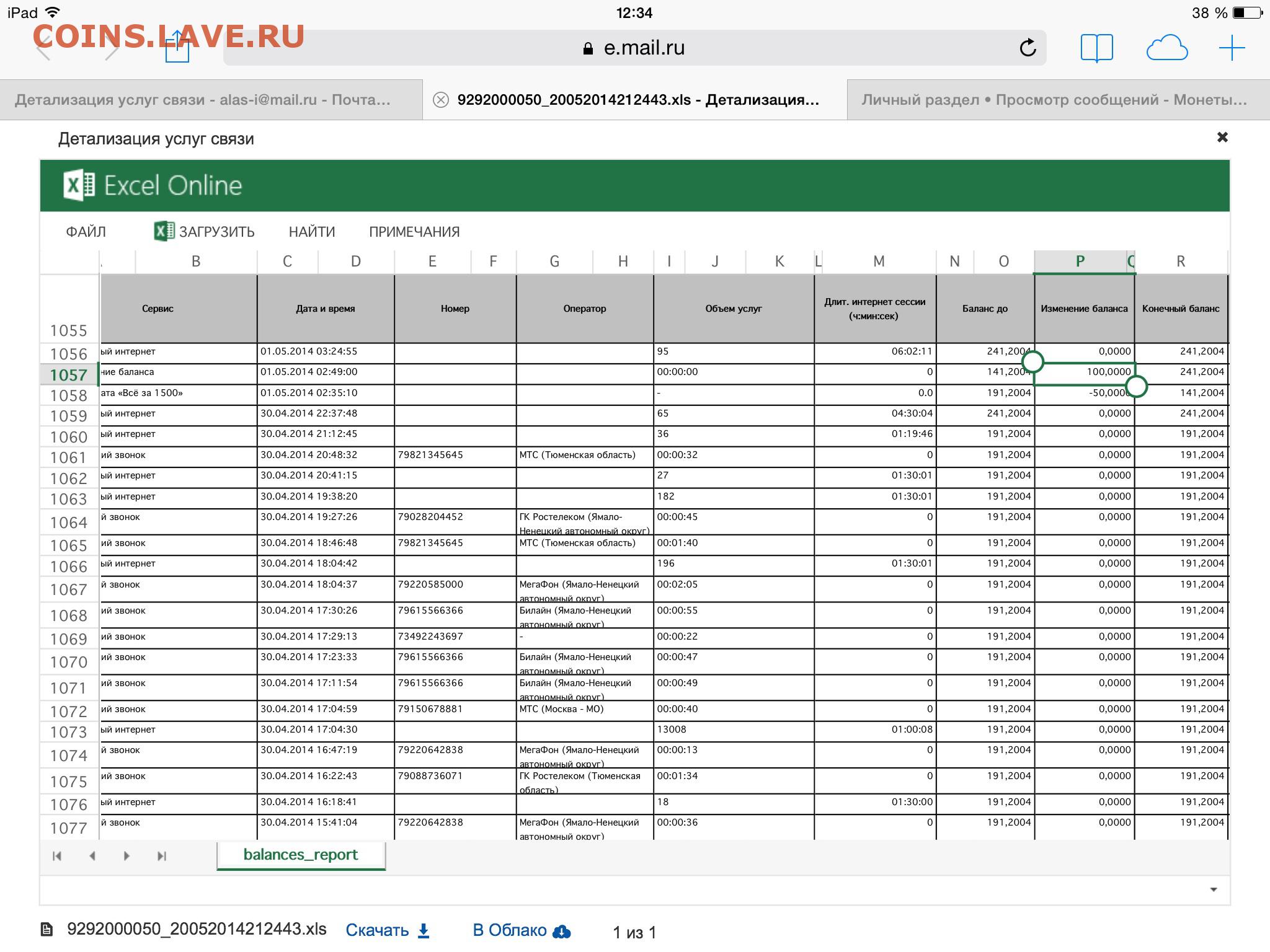Select column R header
This screenshot has width=1270, height=952.
(x=1181, y=262)
